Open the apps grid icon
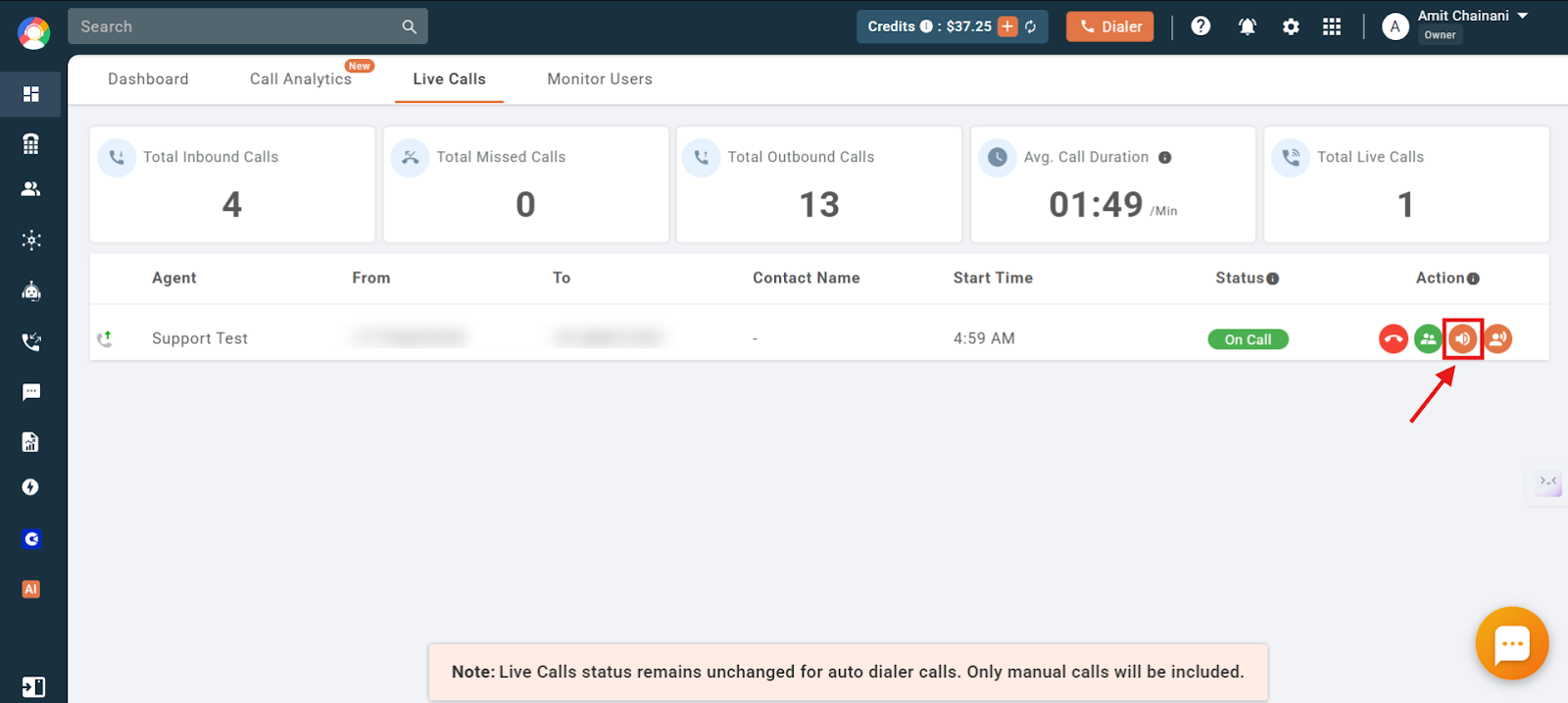 point(1332,26)
